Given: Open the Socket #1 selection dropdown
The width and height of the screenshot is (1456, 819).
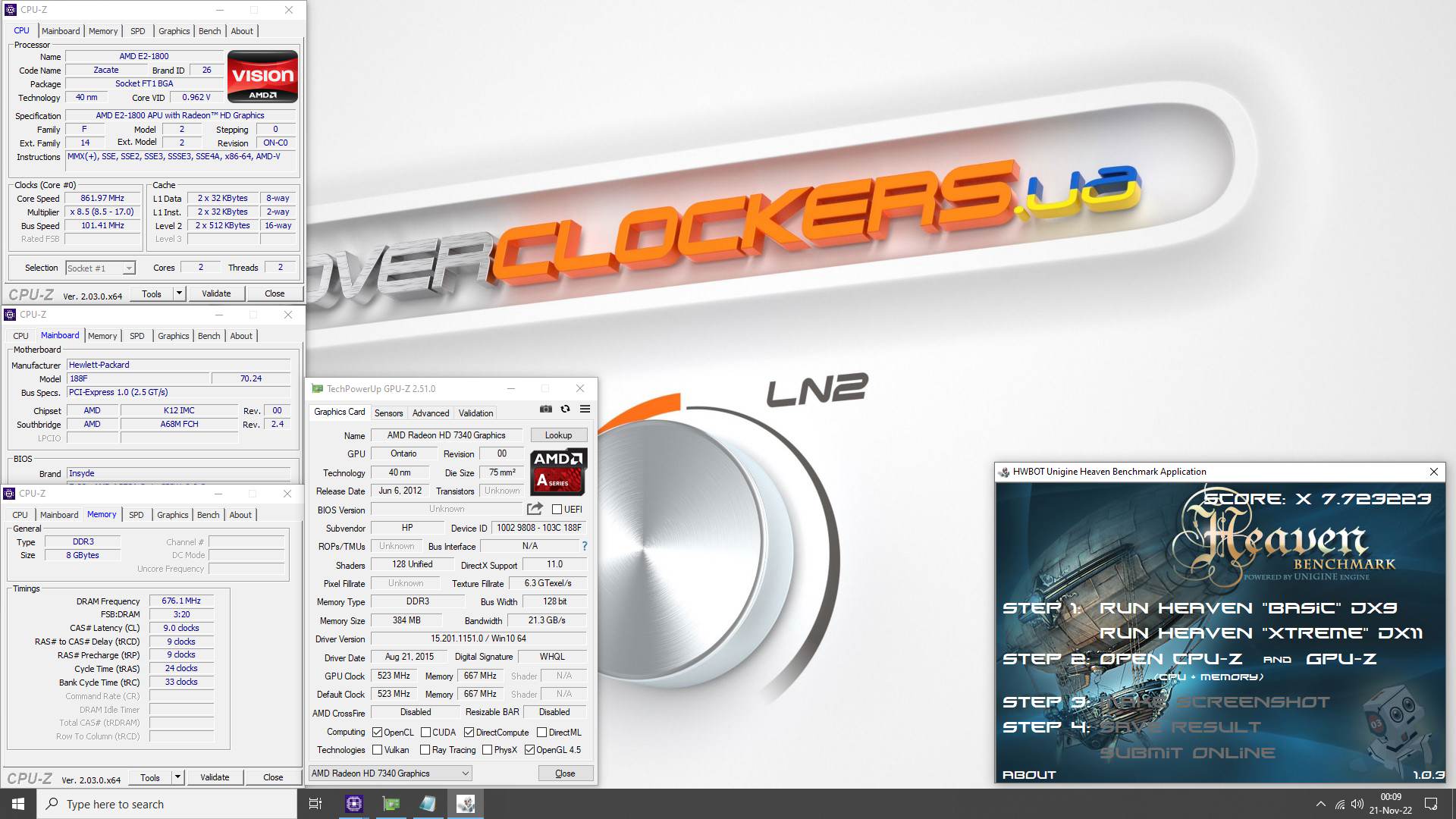Looking at the screenshot, I should point(100,268).
